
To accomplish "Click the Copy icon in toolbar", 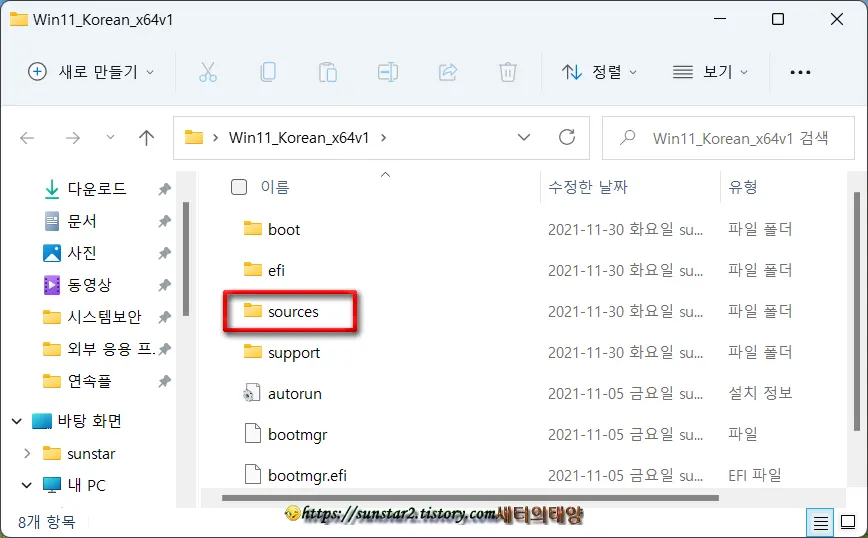I will pyautogui.click(x=268, y=72).
